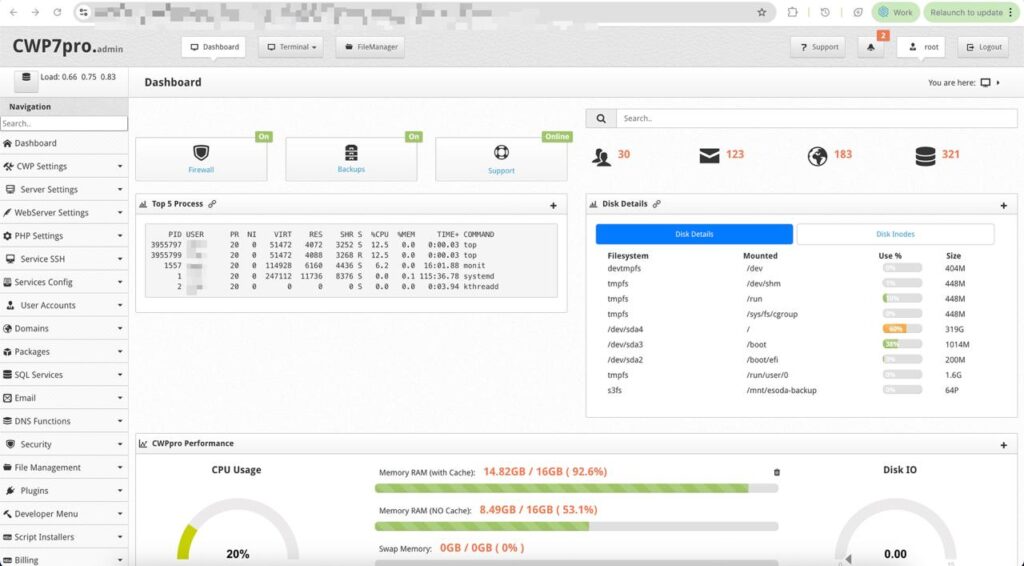Open the Terminal dropdown menu
This screenshot has height=566, width=1024.
[x=290, y=47]
